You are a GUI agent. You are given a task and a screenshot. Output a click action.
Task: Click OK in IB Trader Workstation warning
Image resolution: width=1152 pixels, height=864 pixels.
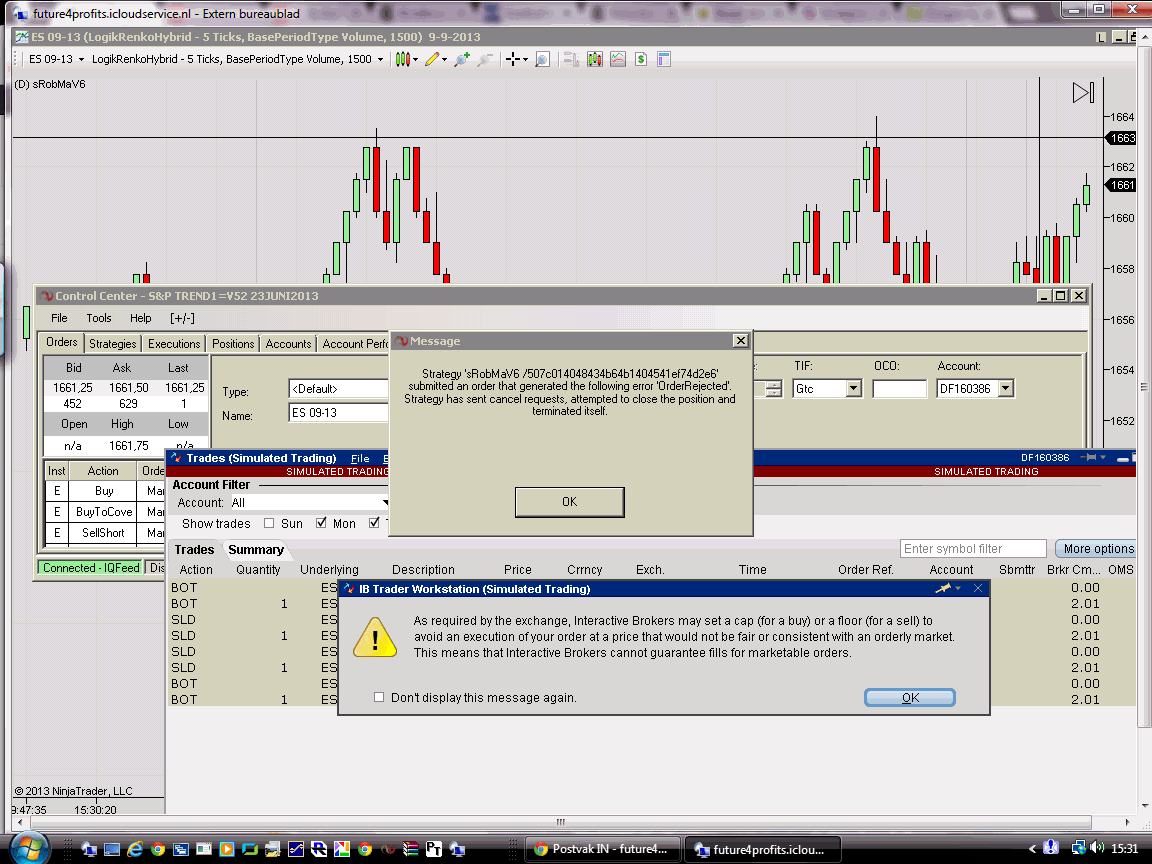click(909, 697)
